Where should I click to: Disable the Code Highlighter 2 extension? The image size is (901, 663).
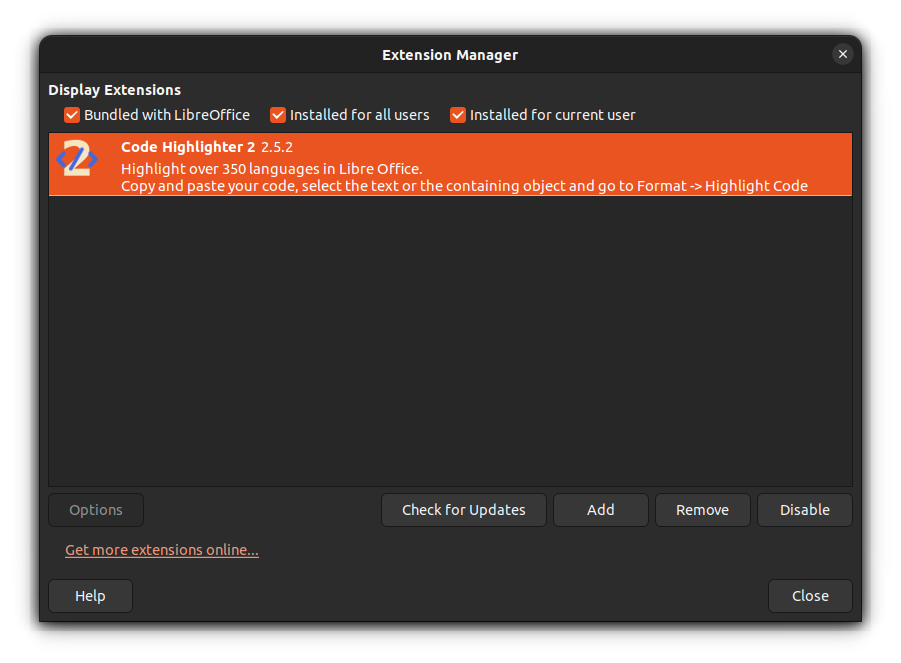coord(804,510)
